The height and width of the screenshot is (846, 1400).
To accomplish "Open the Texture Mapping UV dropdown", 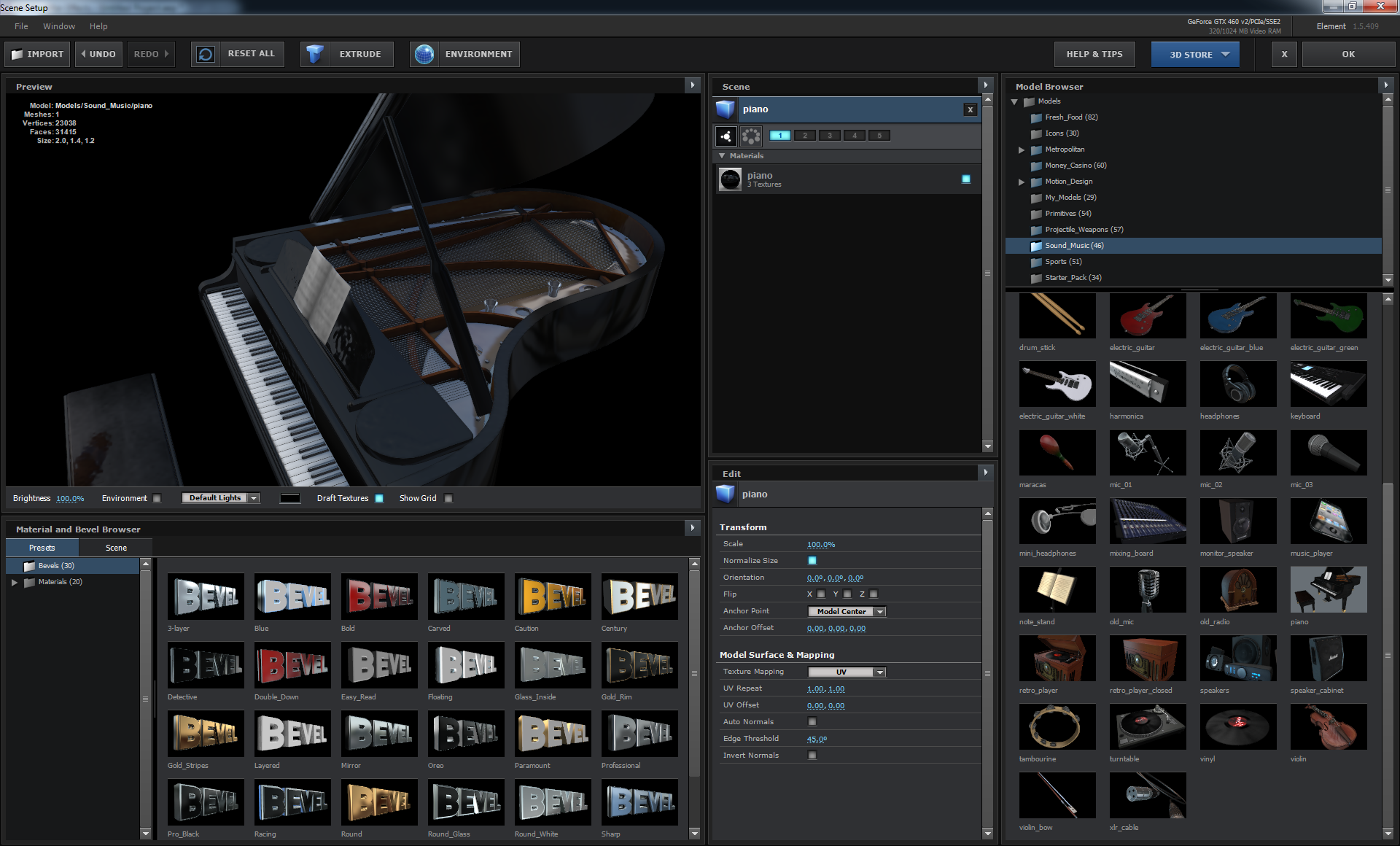I will [x=878, y=671].
